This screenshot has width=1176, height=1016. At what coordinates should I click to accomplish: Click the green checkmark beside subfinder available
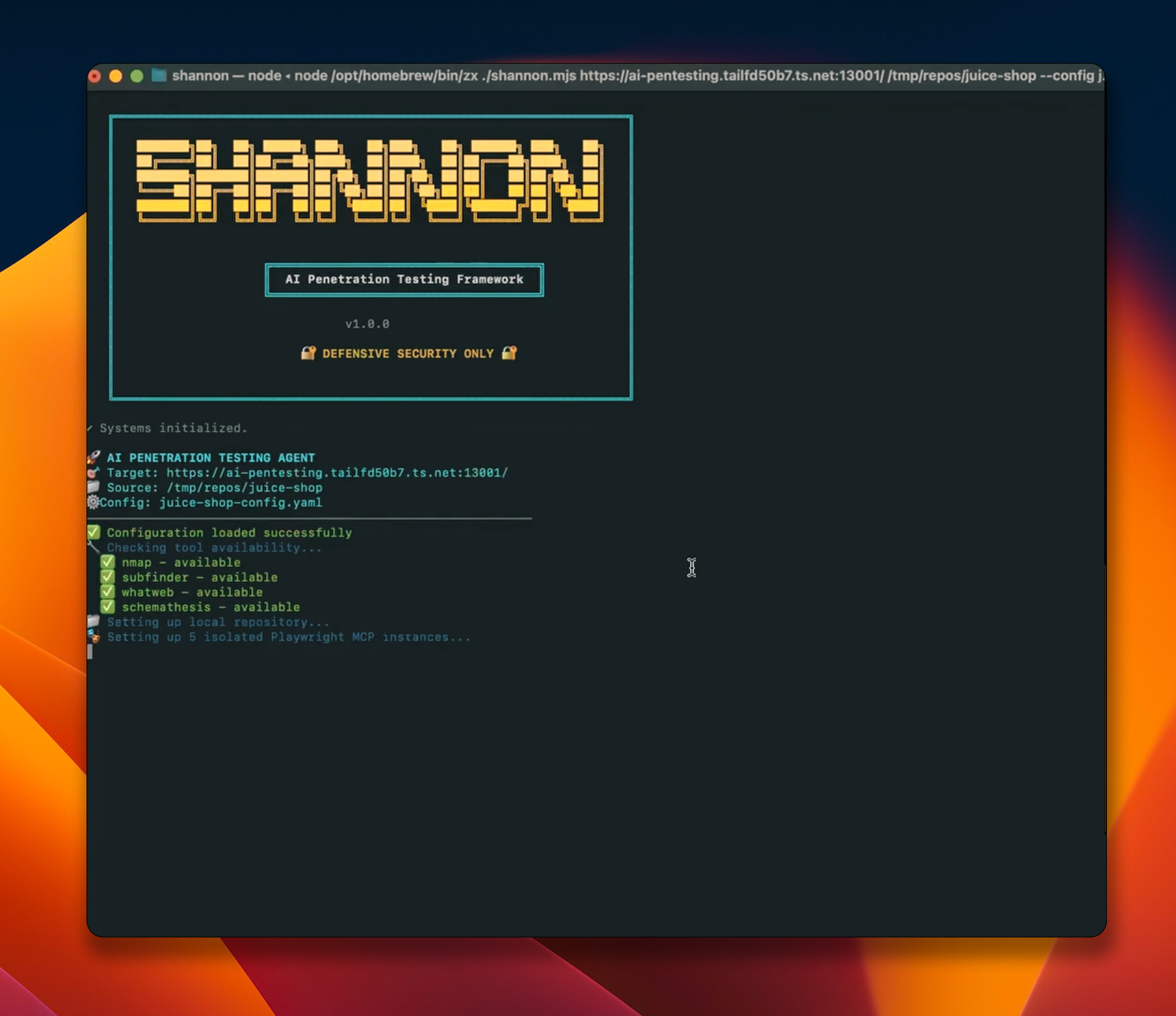coord(108,577)
